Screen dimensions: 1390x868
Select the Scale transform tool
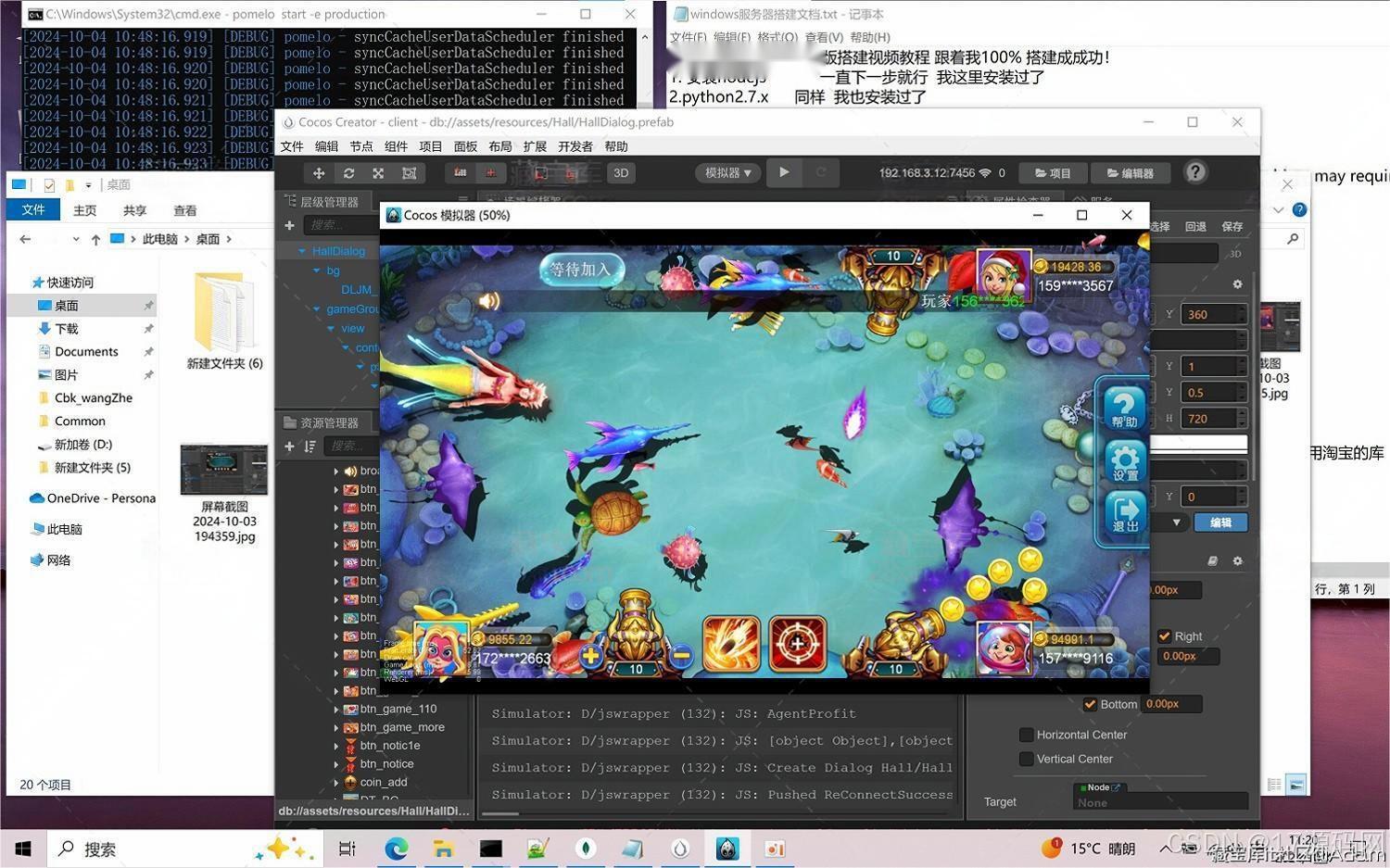378,172
